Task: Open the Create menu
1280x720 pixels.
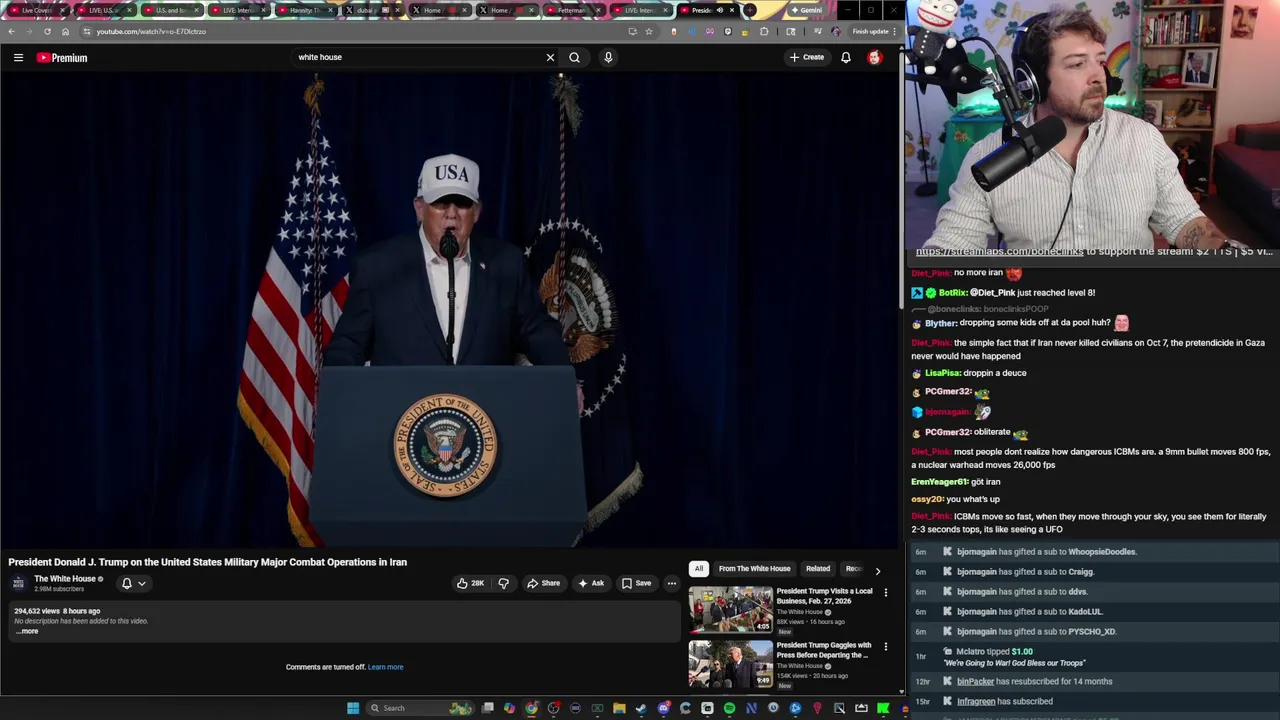Action: click(x=807, y=57)
